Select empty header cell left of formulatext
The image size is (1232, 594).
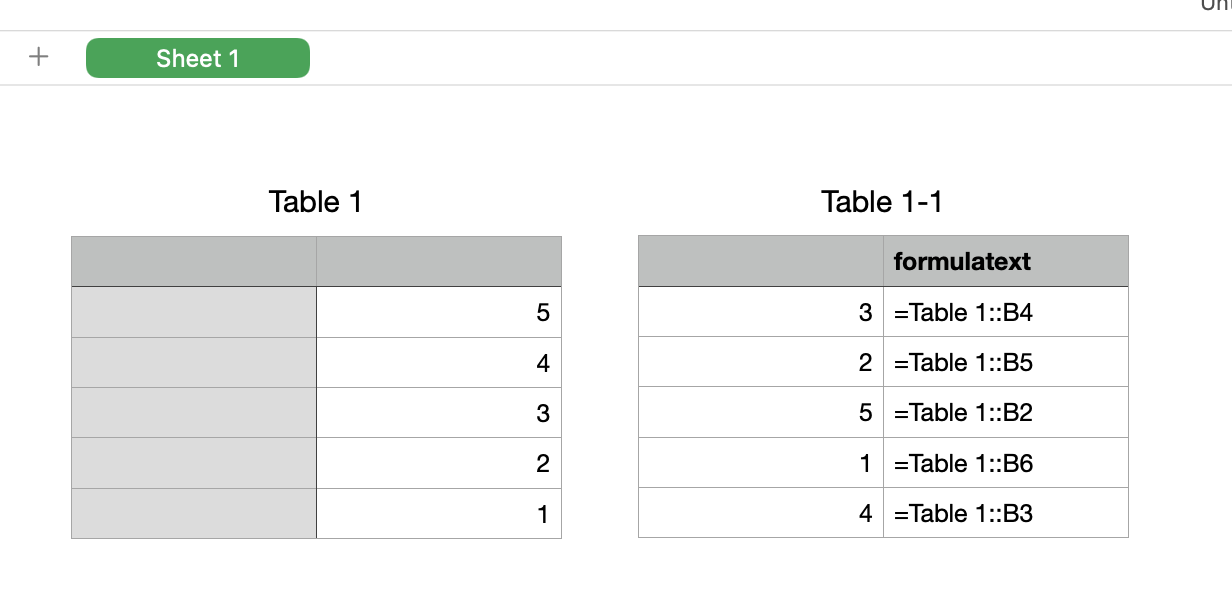[760, 262]
